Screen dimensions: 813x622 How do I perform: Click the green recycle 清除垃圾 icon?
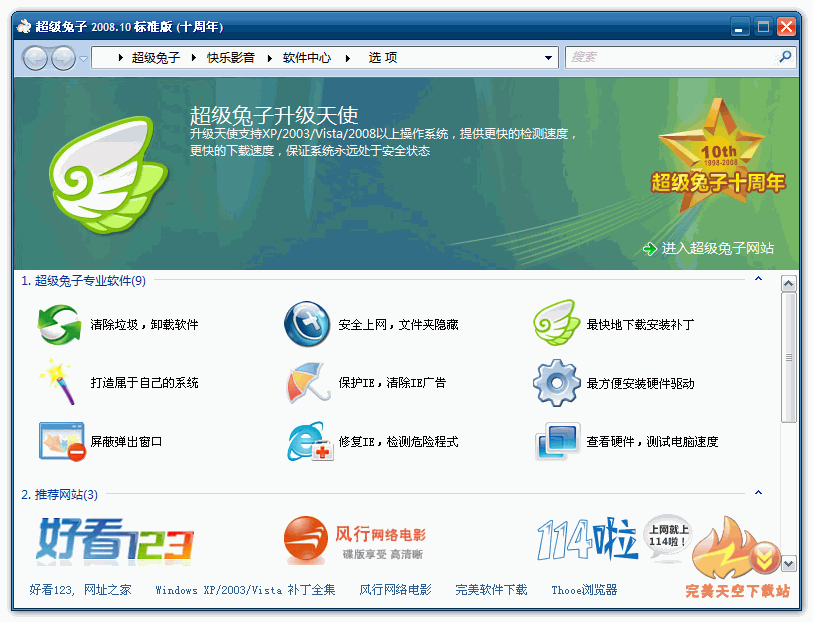pyautogui.click(x=59, y=325)
